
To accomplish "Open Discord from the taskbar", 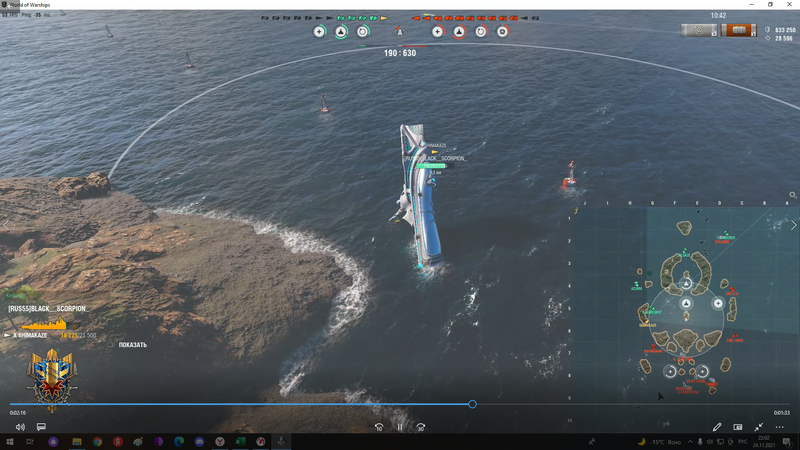I will [199, 441].
